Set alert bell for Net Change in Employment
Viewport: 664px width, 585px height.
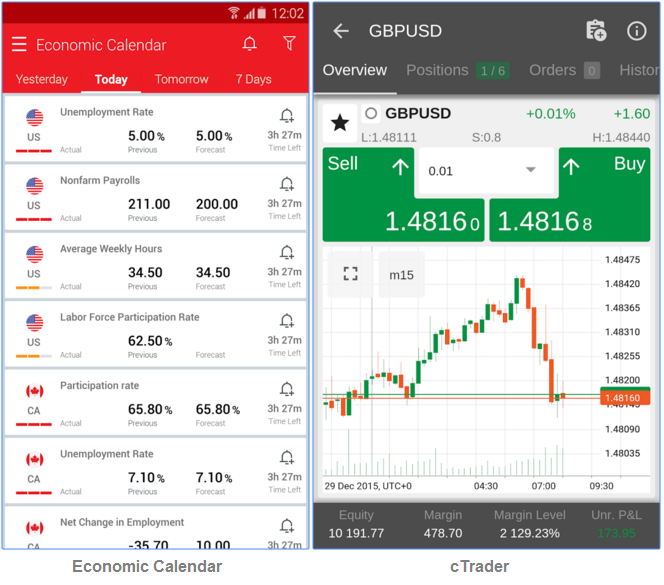click(x=287, y=526)
